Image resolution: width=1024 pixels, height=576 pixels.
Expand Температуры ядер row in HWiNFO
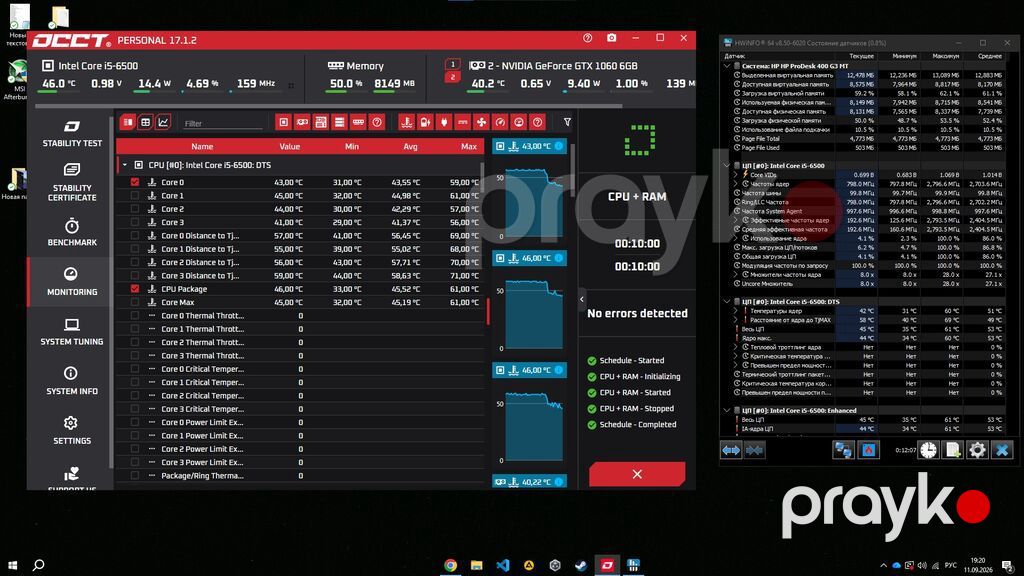[736, 311]
